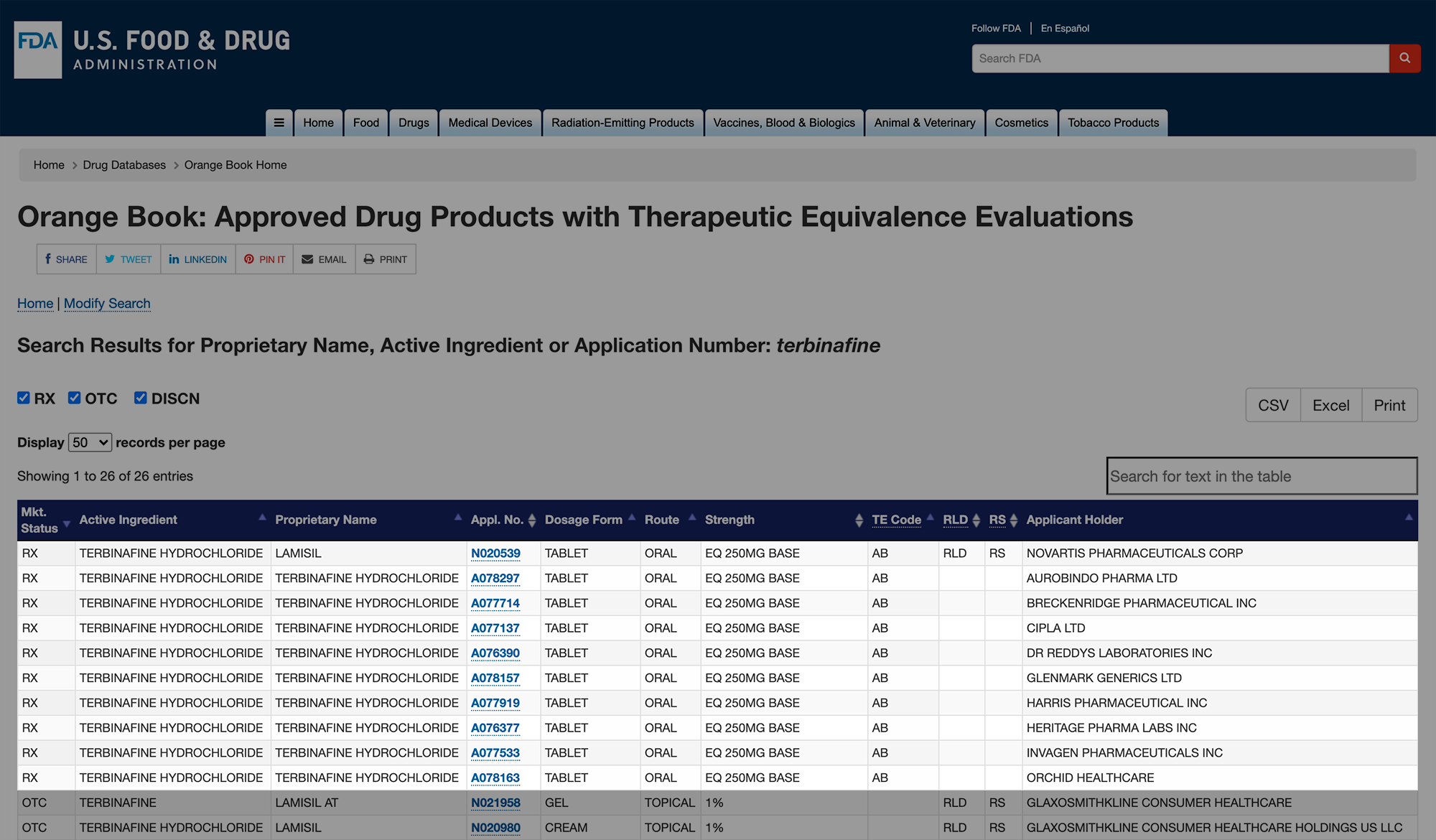Open the Drugs nav tab

click(x=414, y=123)
